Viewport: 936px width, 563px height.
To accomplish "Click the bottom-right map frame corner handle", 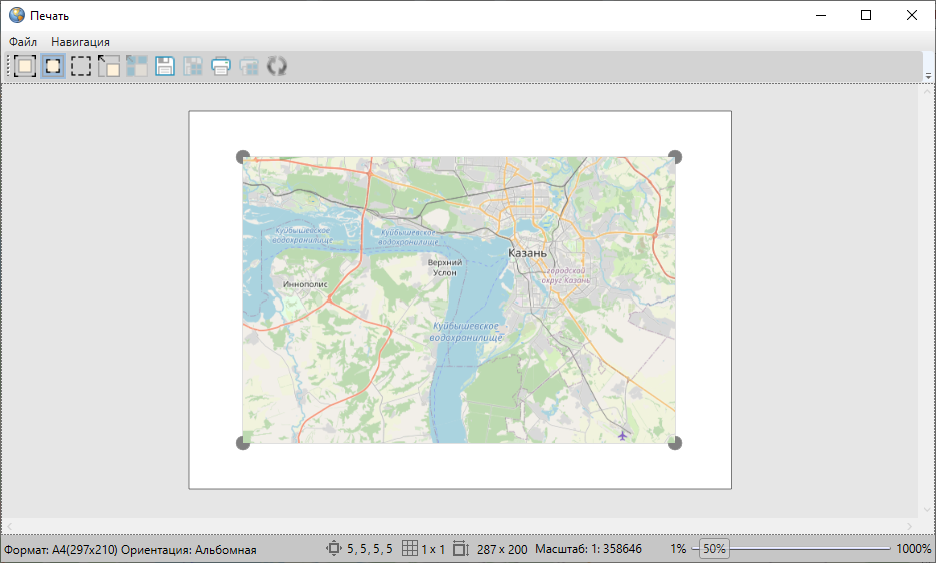I will 675,443.
